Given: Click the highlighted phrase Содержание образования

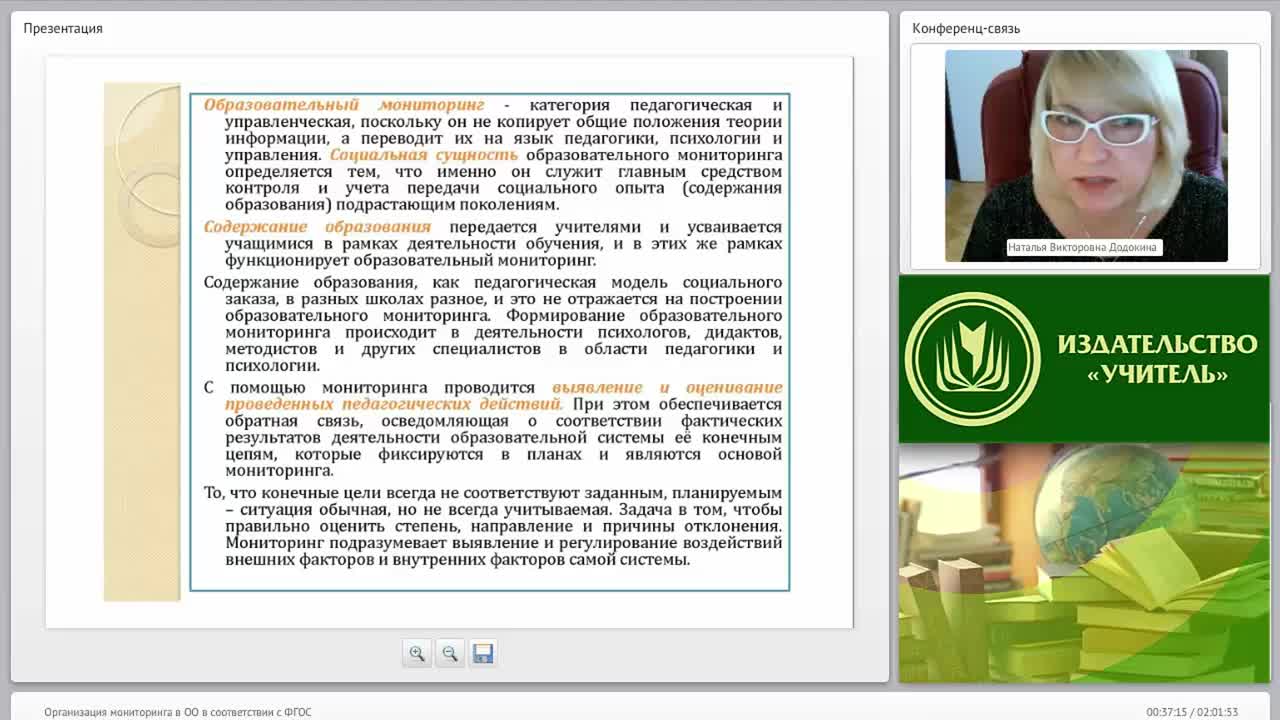Looking at the screenshot, I should [317, 227].
